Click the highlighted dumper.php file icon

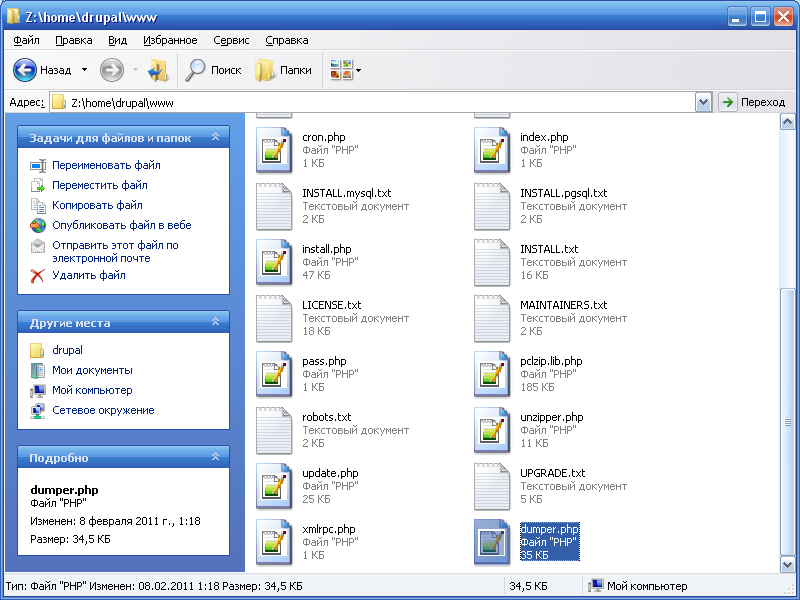click(492, 542)
